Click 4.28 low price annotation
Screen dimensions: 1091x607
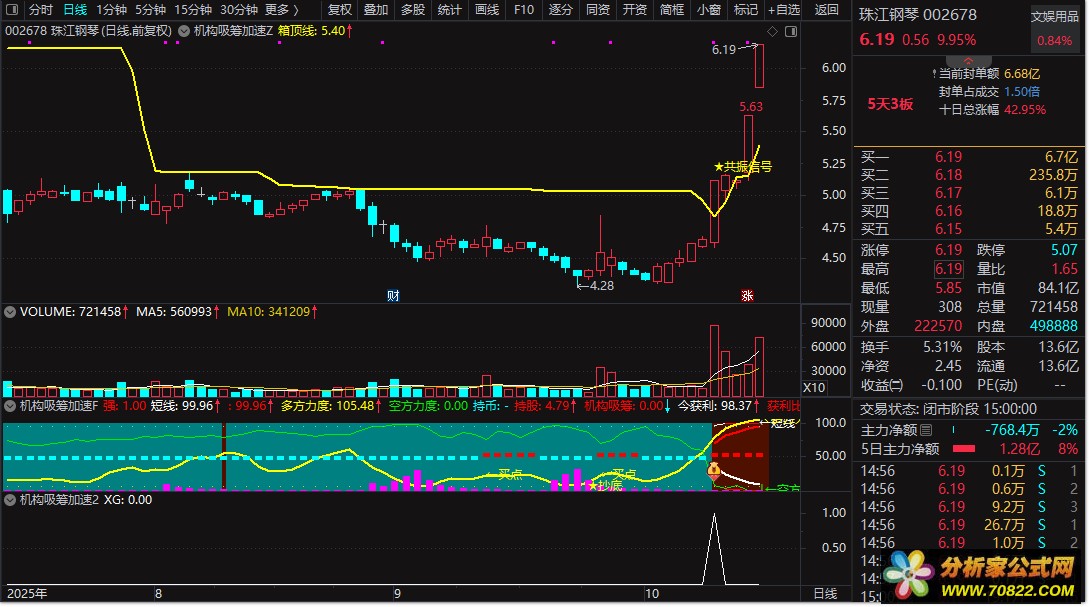601,285
